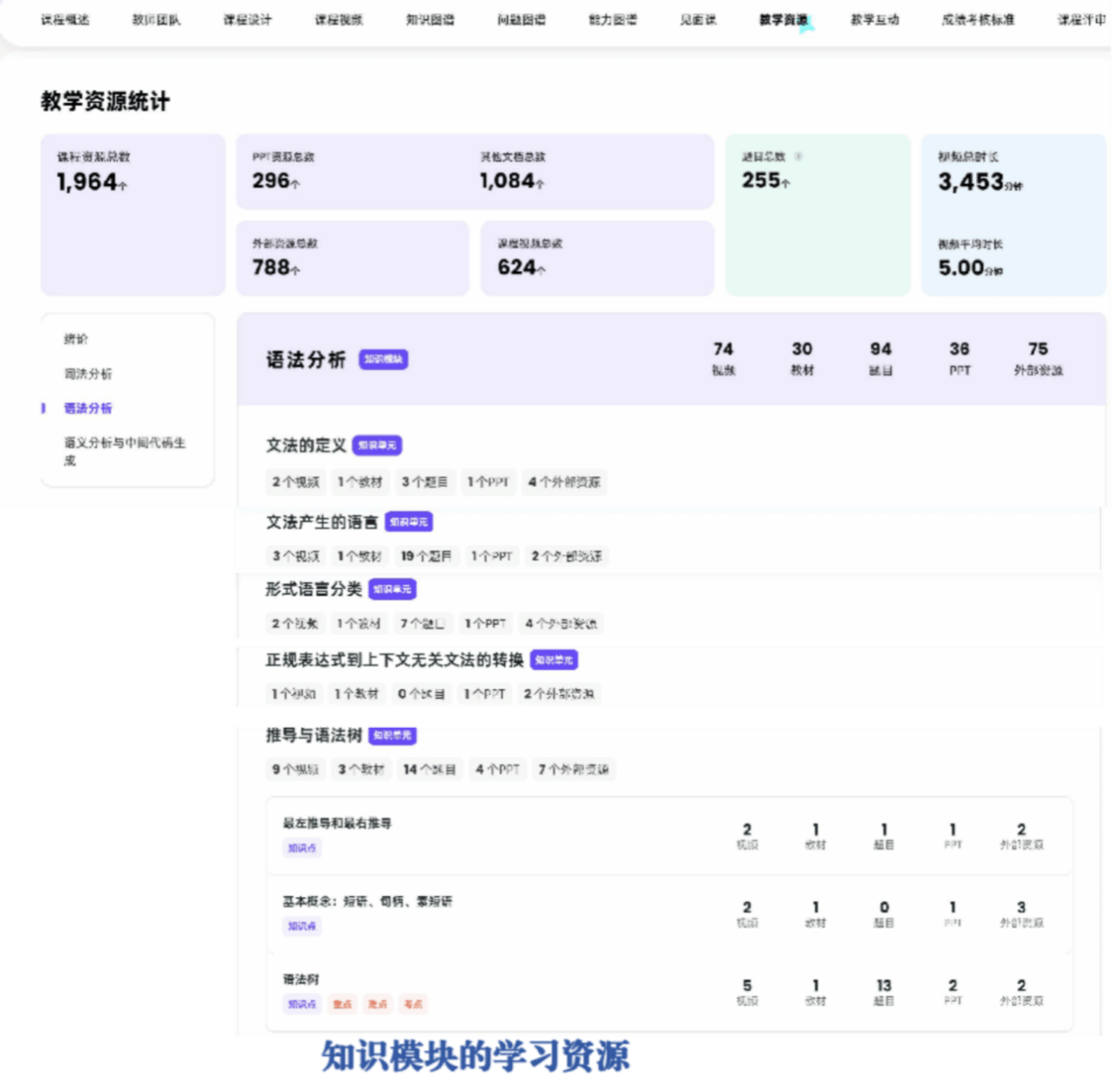The height and width of the screenshot is (1092, 1115).
Task: Click the 知识单元 badge beside 形式语言分类
Action: tap(392, 589)
